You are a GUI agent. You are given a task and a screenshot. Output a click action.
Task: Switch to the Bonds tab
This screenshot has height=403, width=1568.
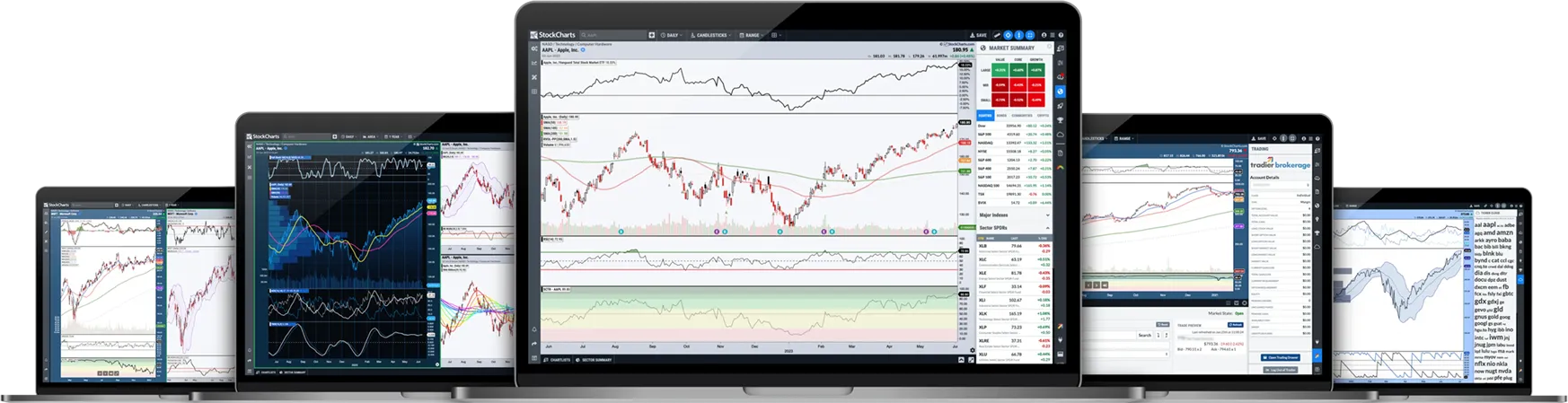(1003, 116)
